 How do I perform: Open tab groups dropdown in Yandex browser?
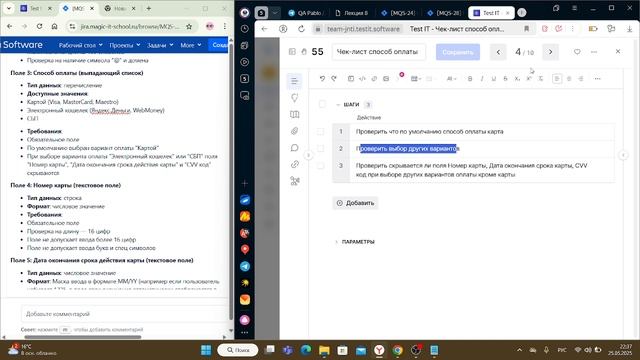tap(275, 13)
